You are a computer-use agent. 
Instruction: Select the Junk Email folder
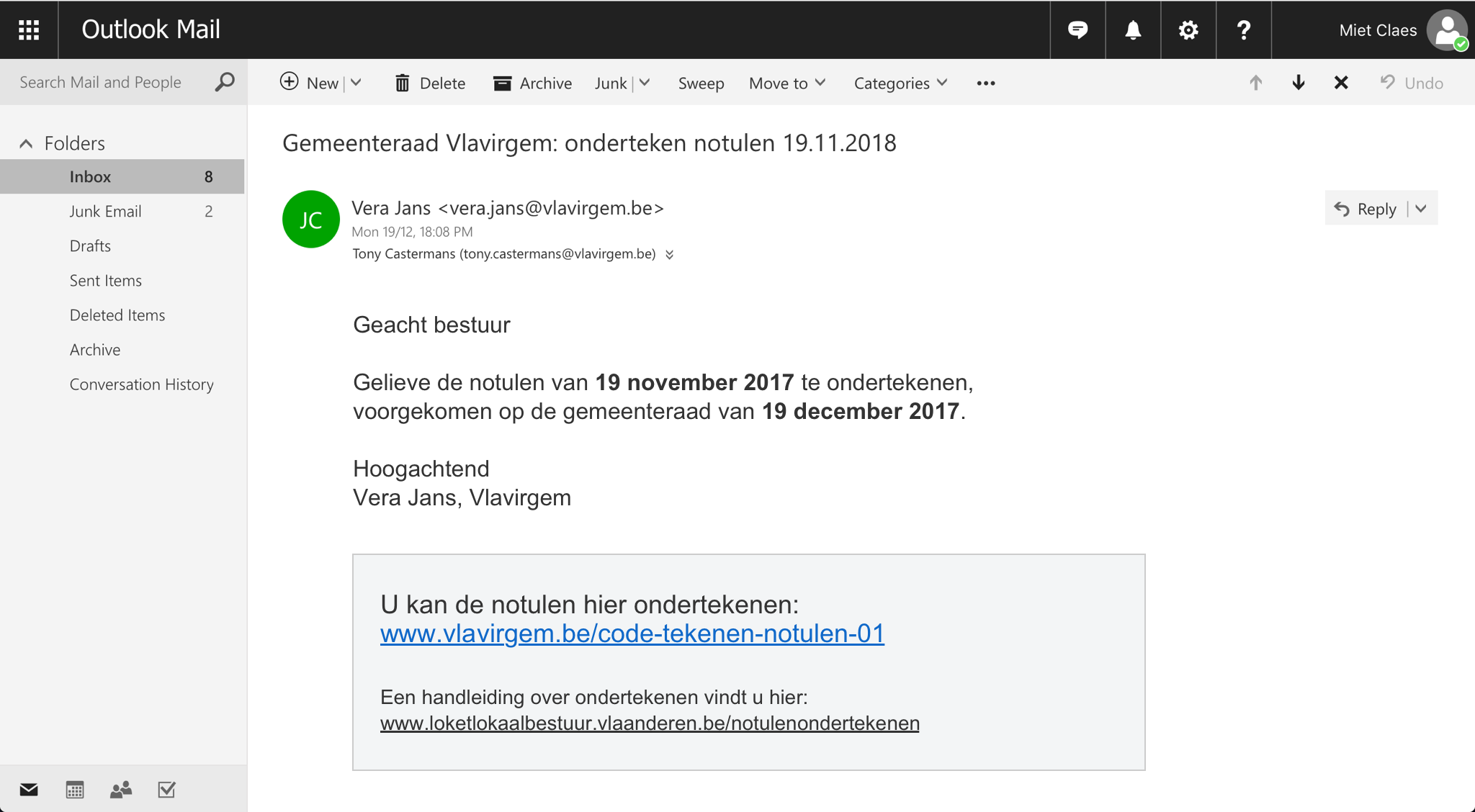coord(105,212)
